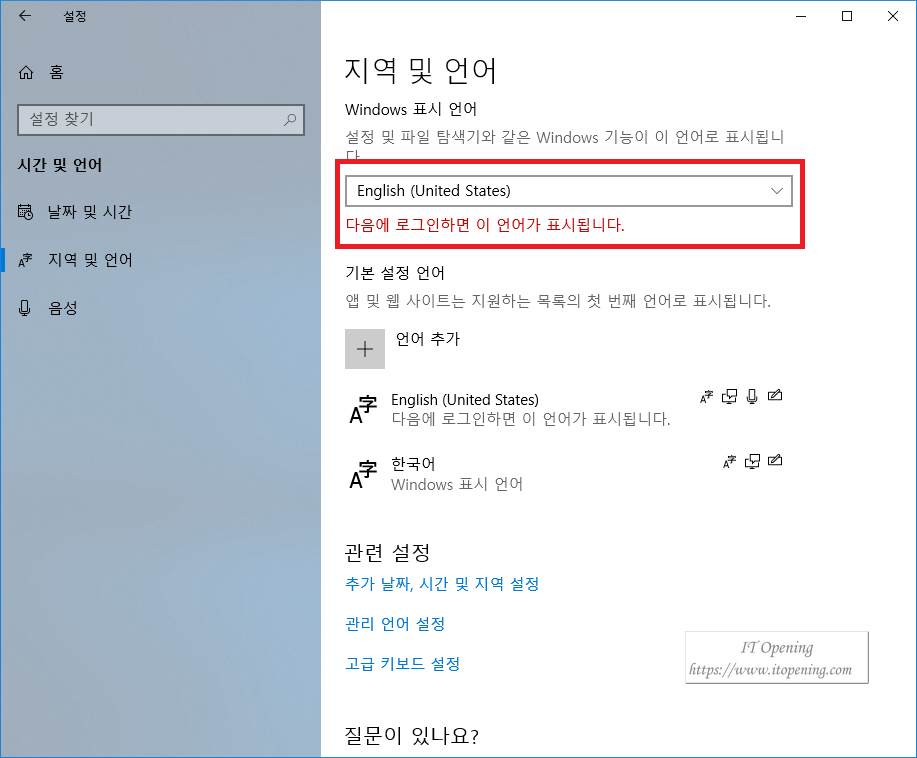Image resolution: width=917 pixels, height=758 pixels.
Task: Click English speech recognition microphone icon
Action: pyautogui.click(x=752, y=397)
